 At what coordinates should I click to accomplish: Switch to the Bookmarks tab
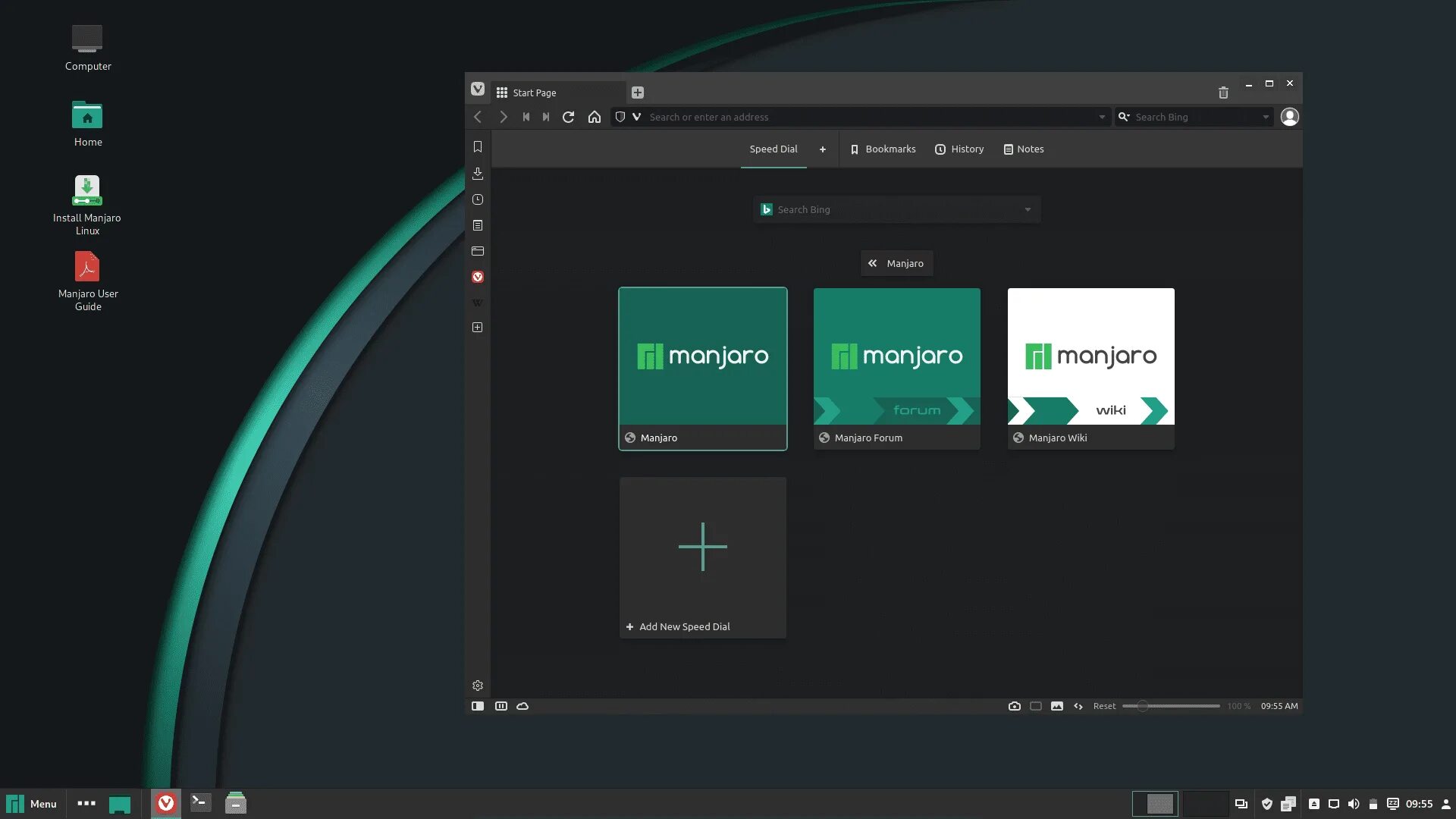tap(883, 149)
